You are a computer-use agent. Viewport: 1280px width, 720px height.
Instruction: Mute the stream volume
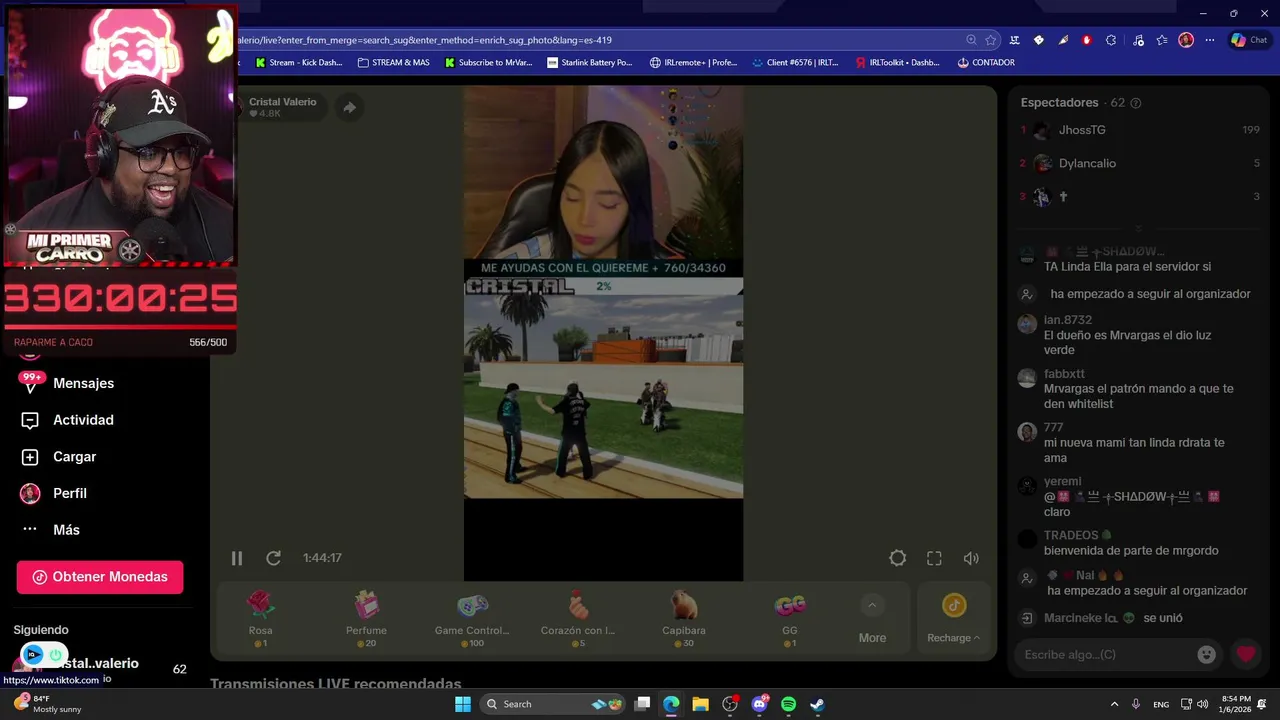click(971, 558)
